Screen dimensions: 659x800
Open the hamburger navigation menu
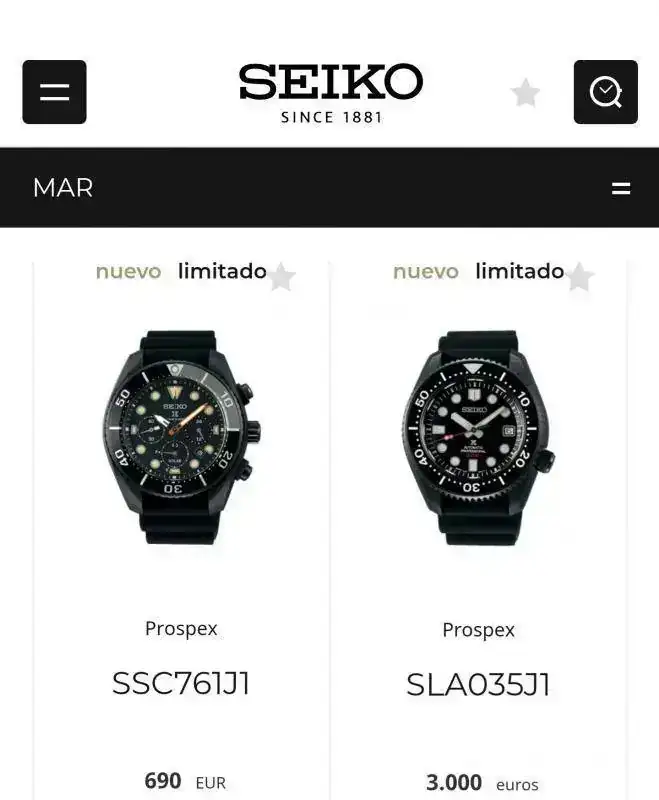(54, 92)
